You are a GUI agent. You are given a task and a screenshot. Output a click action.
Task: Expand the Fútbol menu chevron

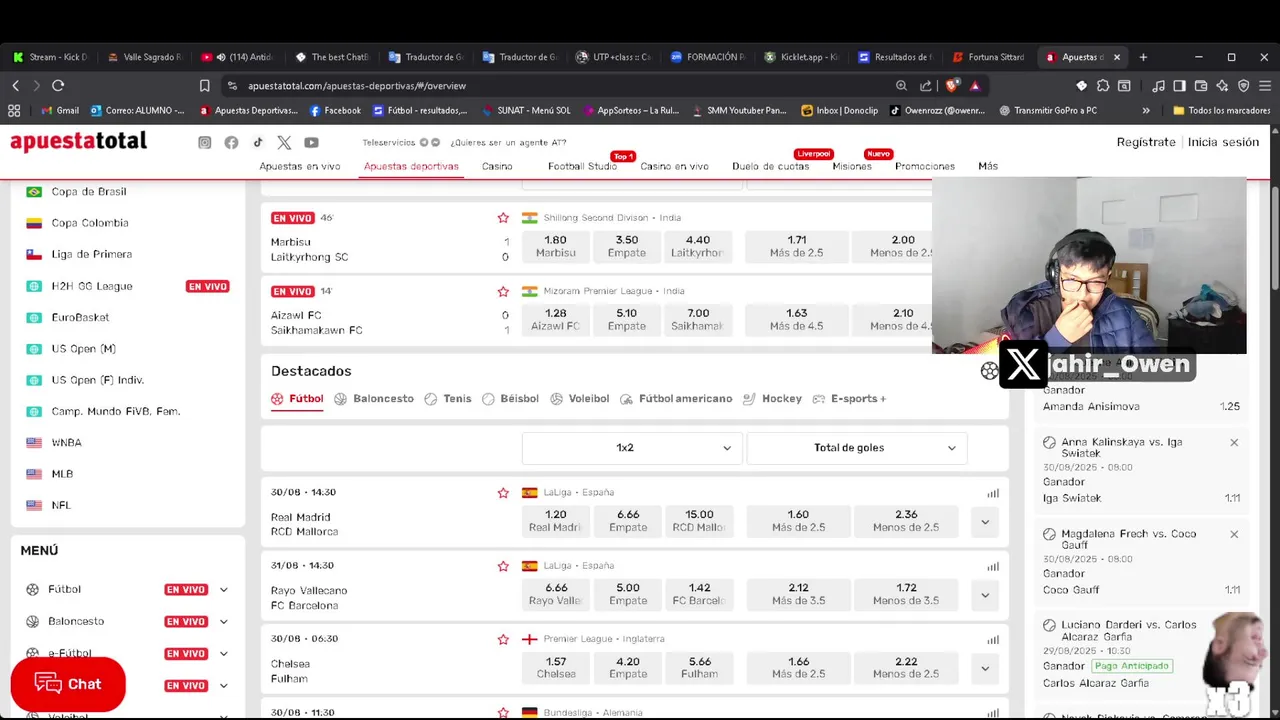[x=223, y=590]
